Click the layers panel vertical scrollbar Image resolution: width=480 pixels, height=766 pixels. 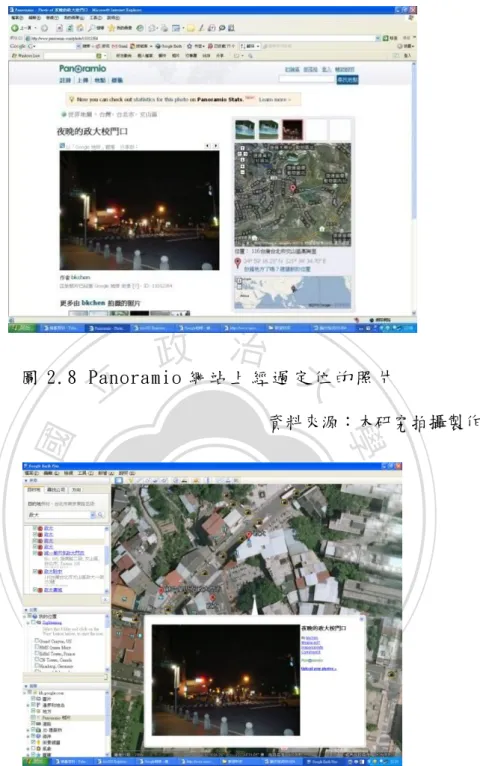(107, 722)
